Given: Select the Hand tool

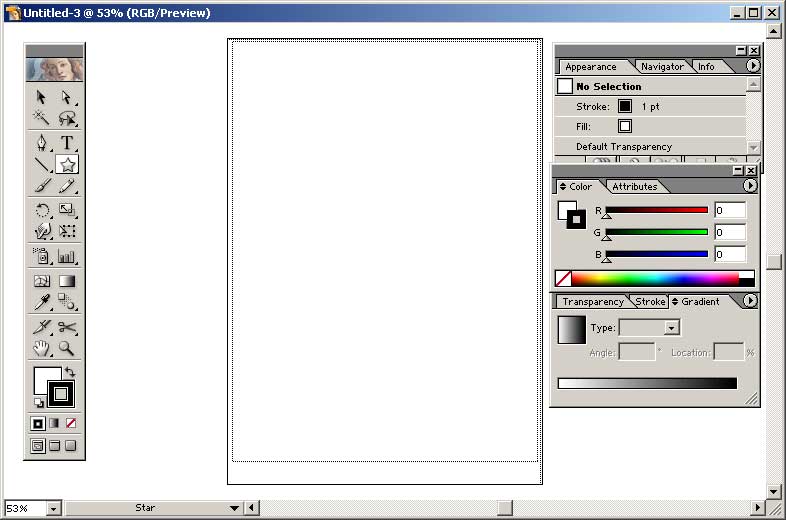Looking at the screenshot, I should [x=42, y=348].
